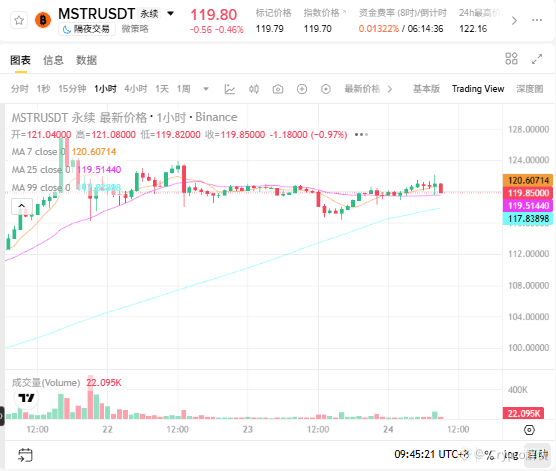
Task: Click the orange Bitcoin coin logo
Action: (x=43, y=20)
